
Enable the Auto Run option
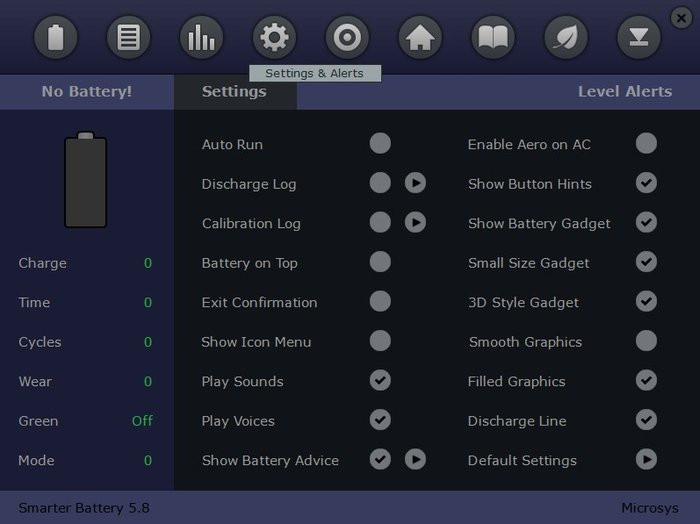380,144
